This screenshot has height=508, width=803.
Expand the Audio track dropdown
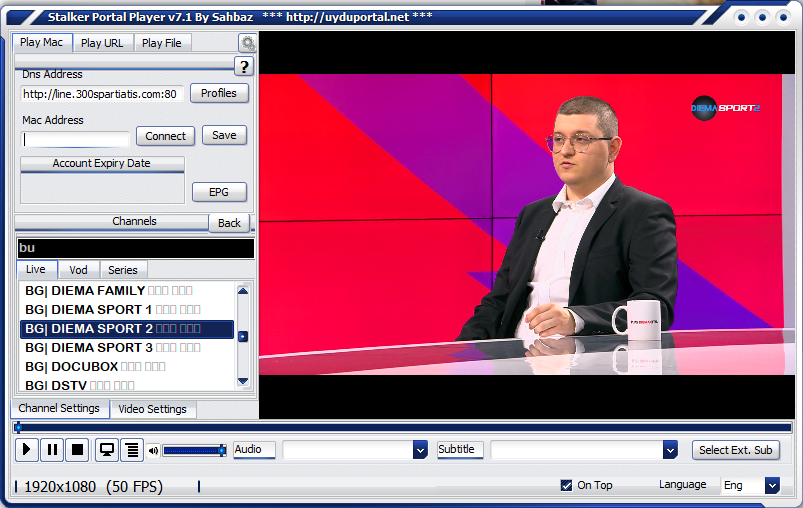click(x=420, y=450)
